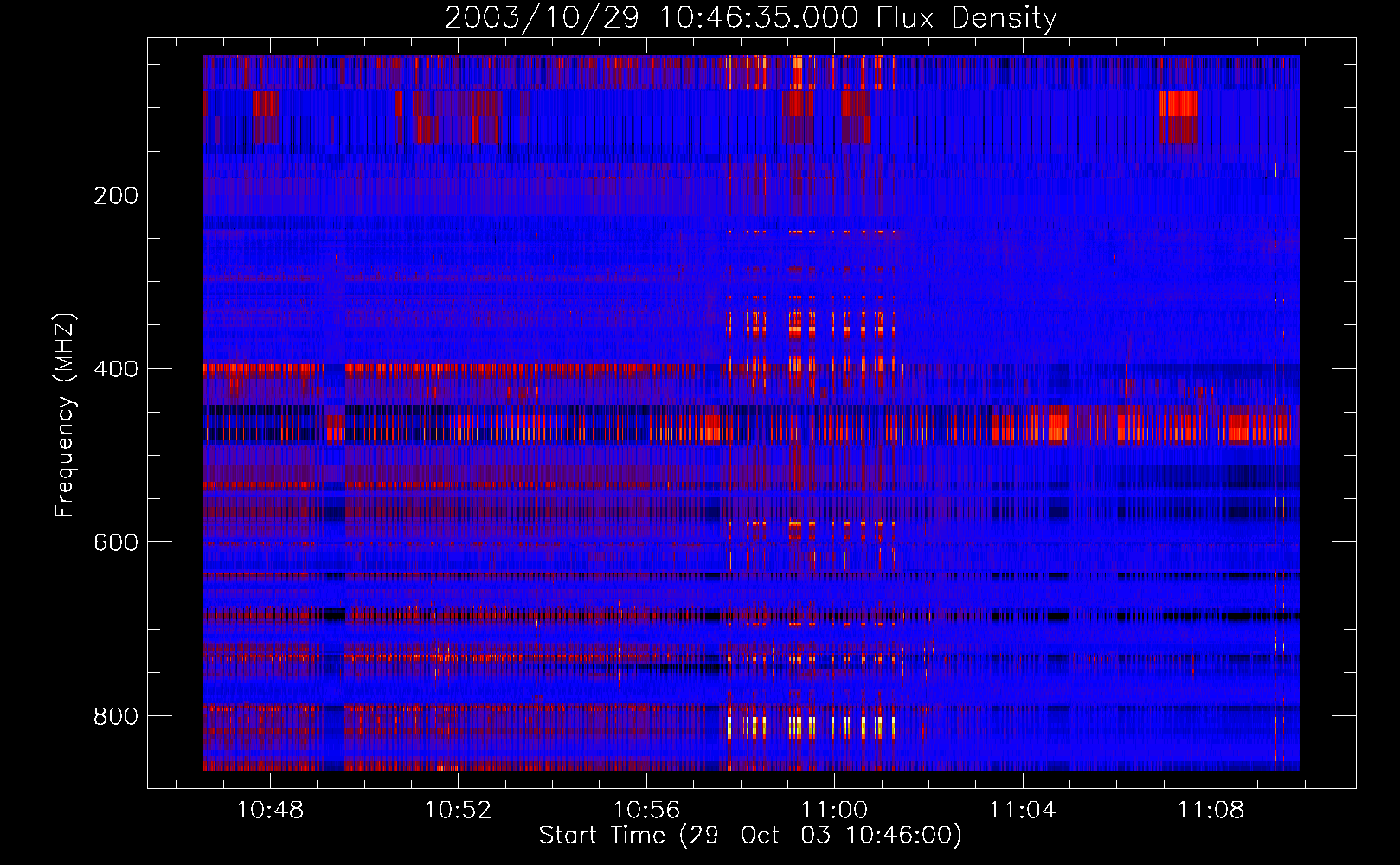Click the 11:04 time tick label

[x=1022, y=811]
